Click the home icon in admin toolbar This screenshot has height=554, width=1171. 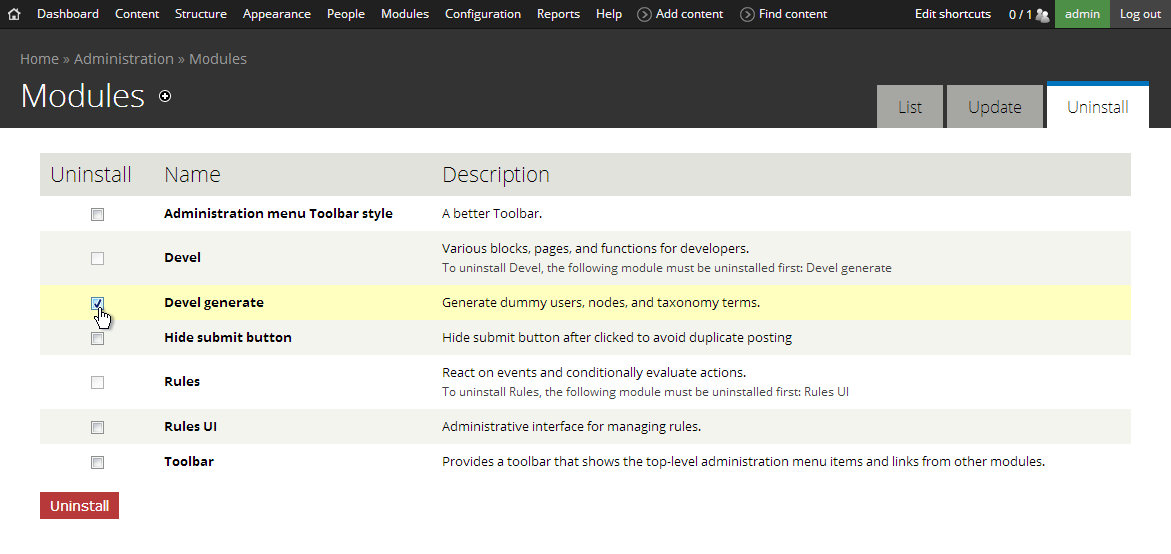pos(14,14)
